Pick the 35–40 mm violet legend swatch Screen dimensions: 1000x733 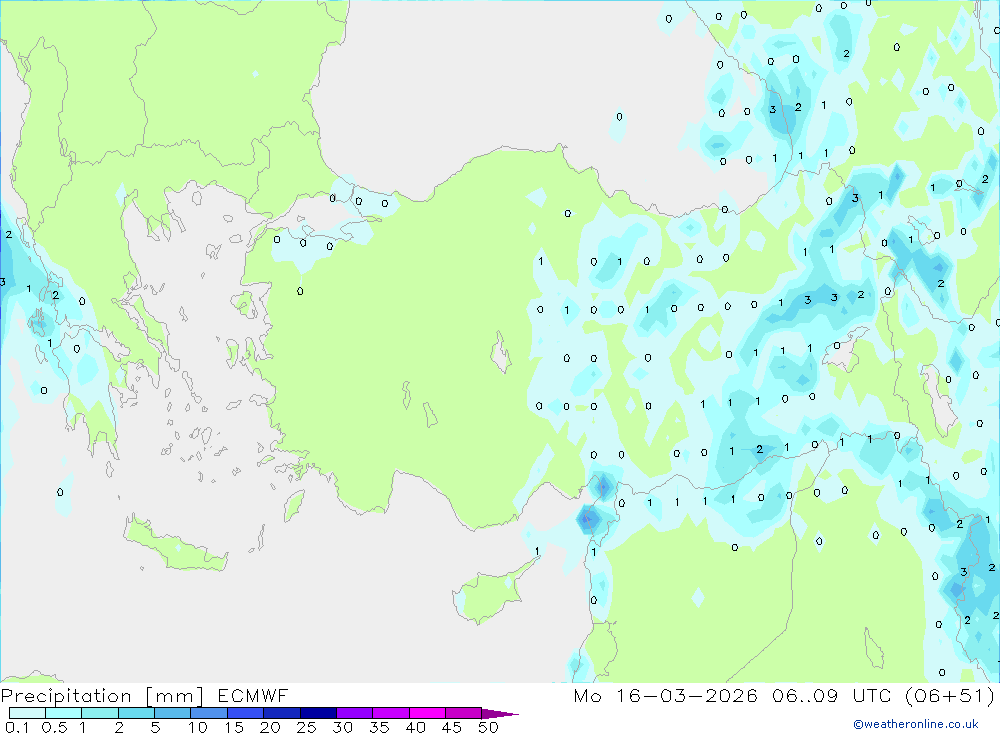pyautogui.click(x=390, y=713)
